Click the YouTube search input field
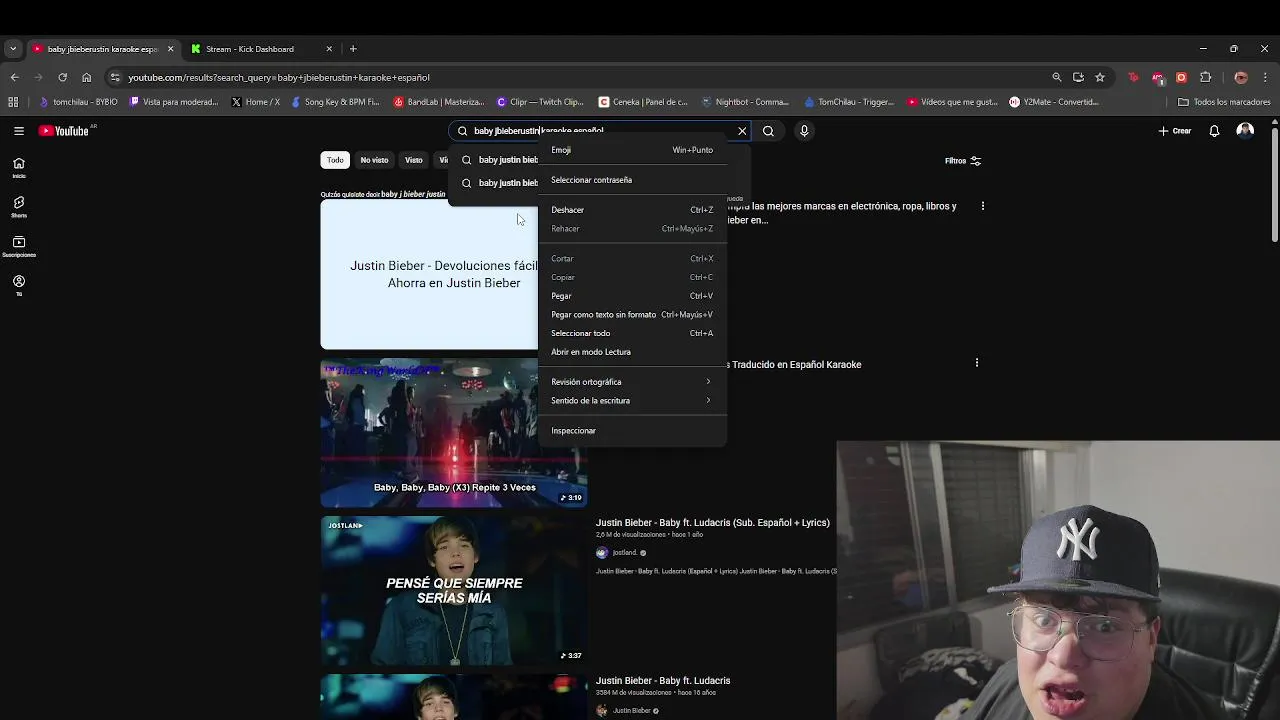The width and height of the screenshot is (1280, 720). click(x=600, y=131)
